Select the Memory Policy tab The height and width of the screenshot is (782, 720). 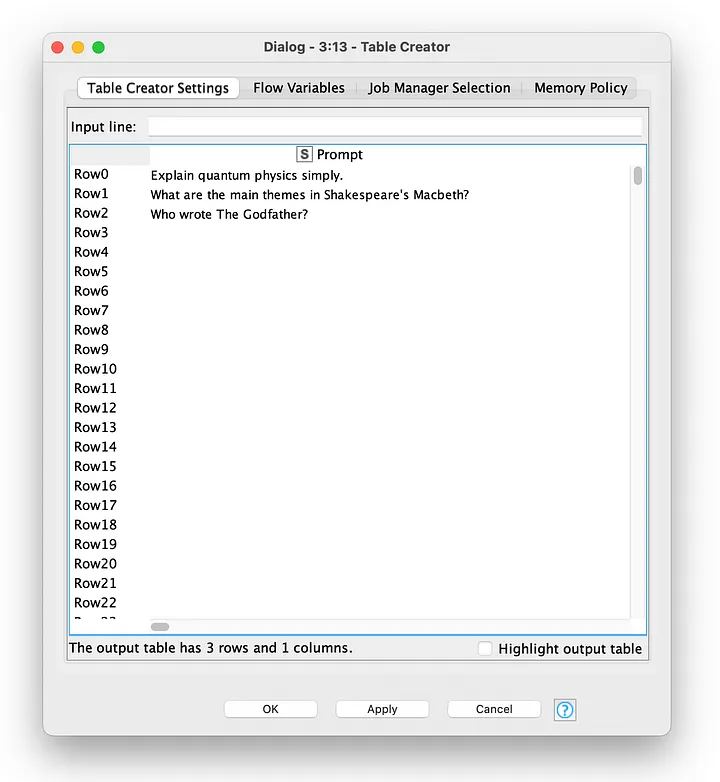tap(580, 88)
